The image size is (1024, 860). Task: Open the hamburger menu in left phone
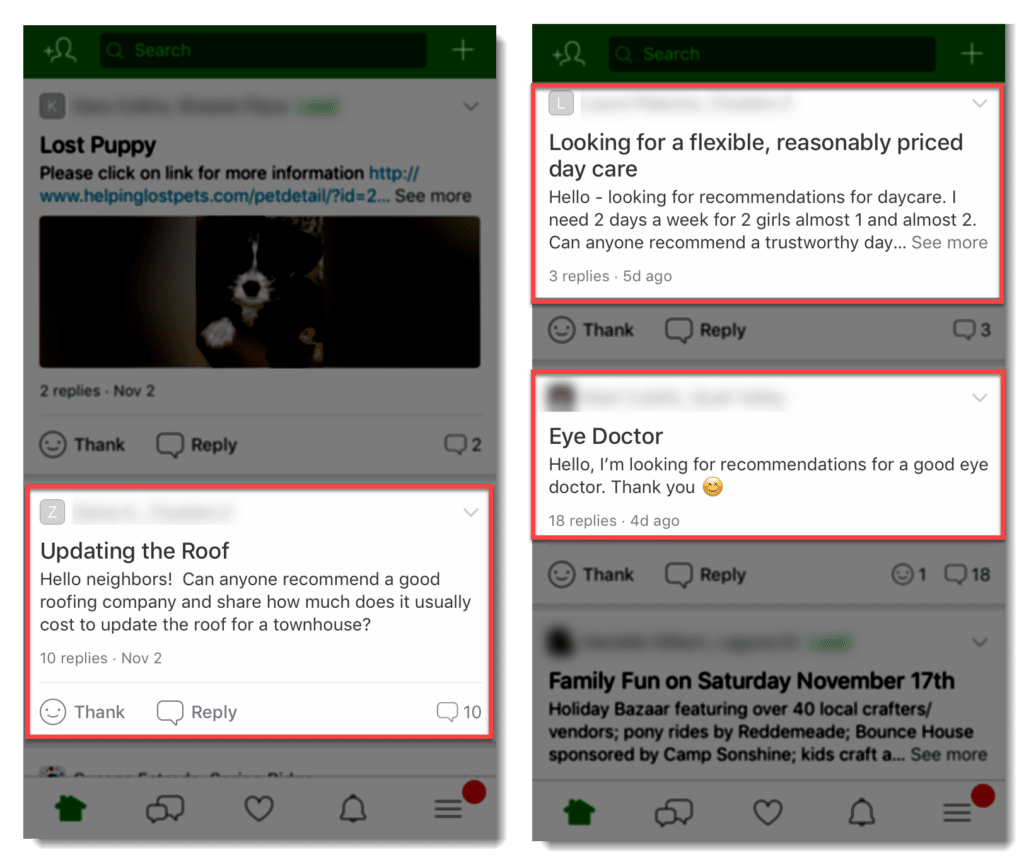448,810
